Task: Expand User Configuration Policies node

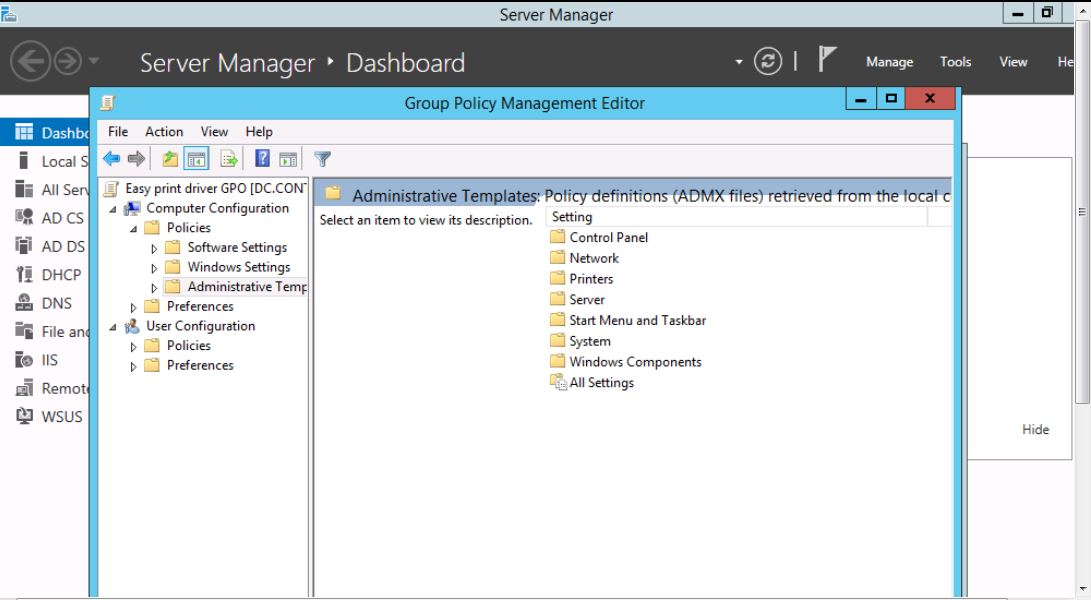Action: 134,347
